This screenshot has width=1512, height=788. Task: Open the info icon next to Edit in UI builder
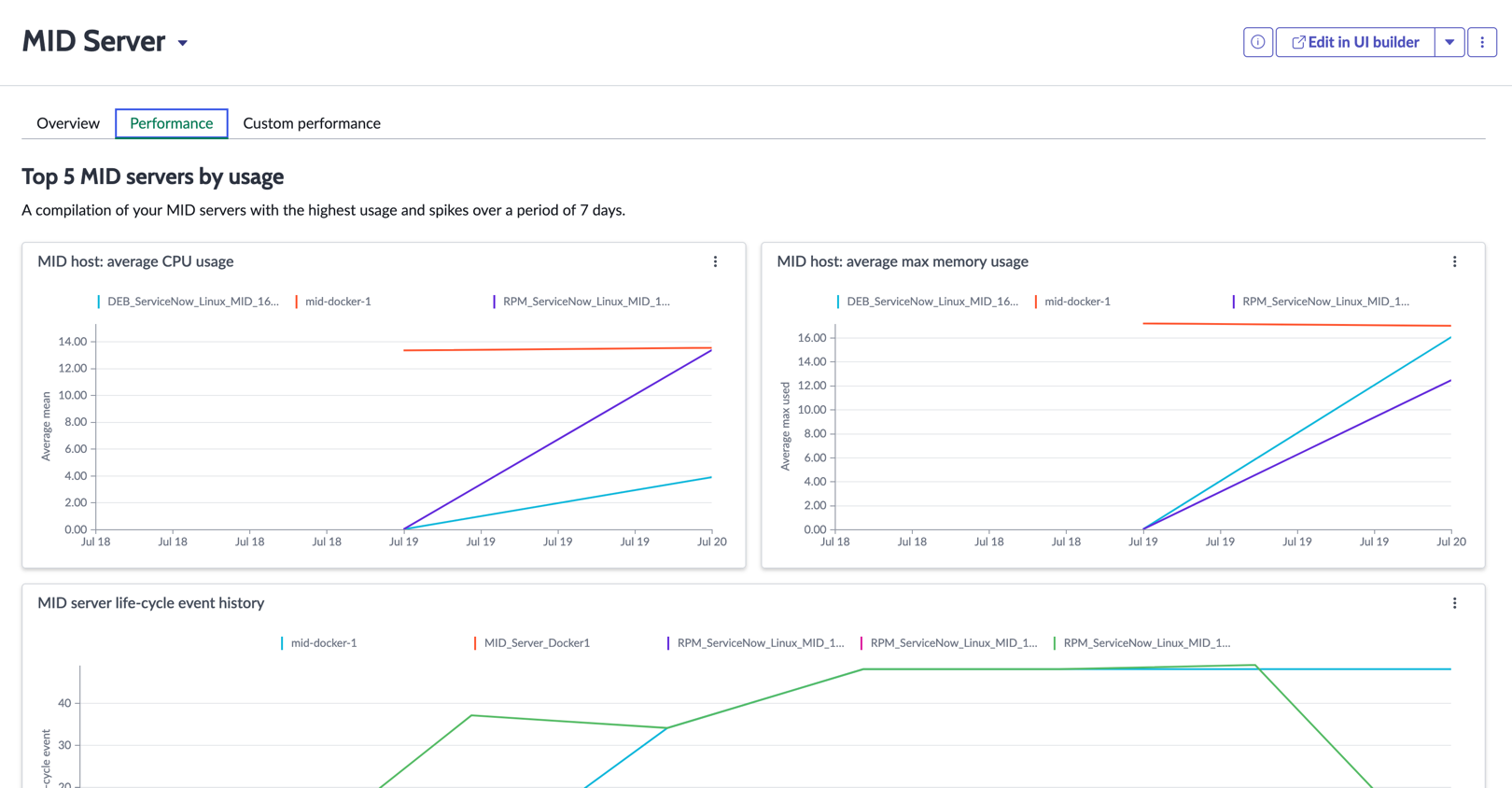[x=1257, y=42]
